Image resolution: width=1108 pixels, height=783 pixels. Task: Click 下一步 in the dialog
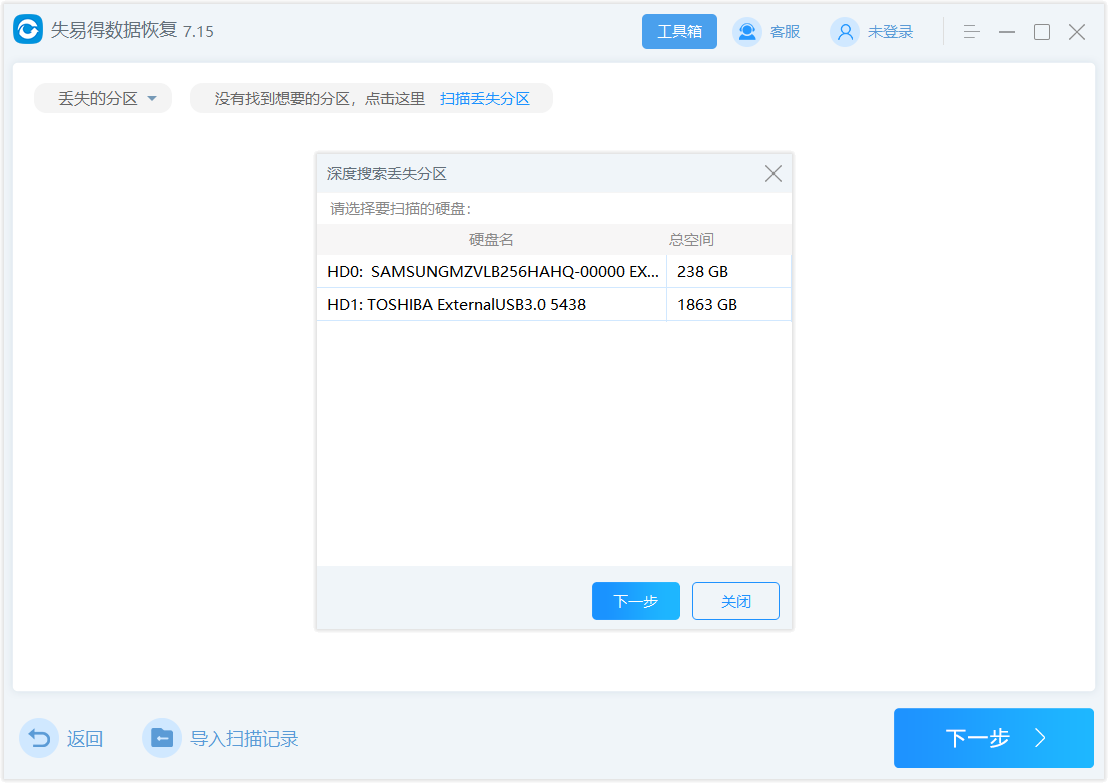click(636, 601)
